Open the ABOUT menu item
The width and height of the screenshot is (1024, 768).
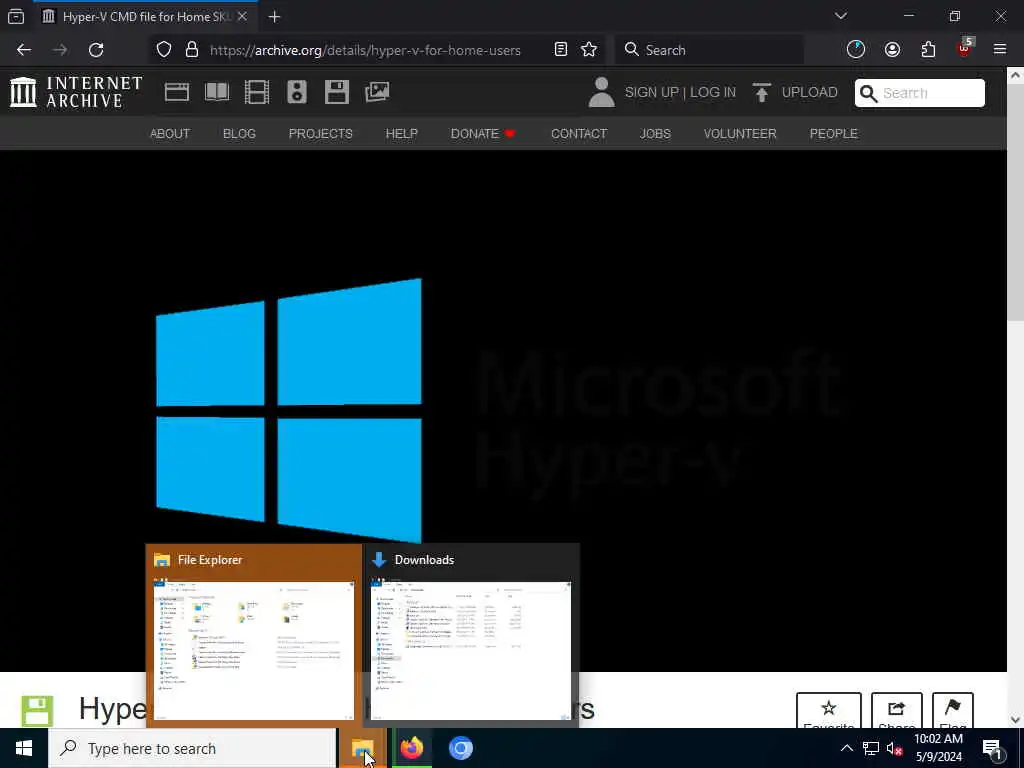(170, 133)
